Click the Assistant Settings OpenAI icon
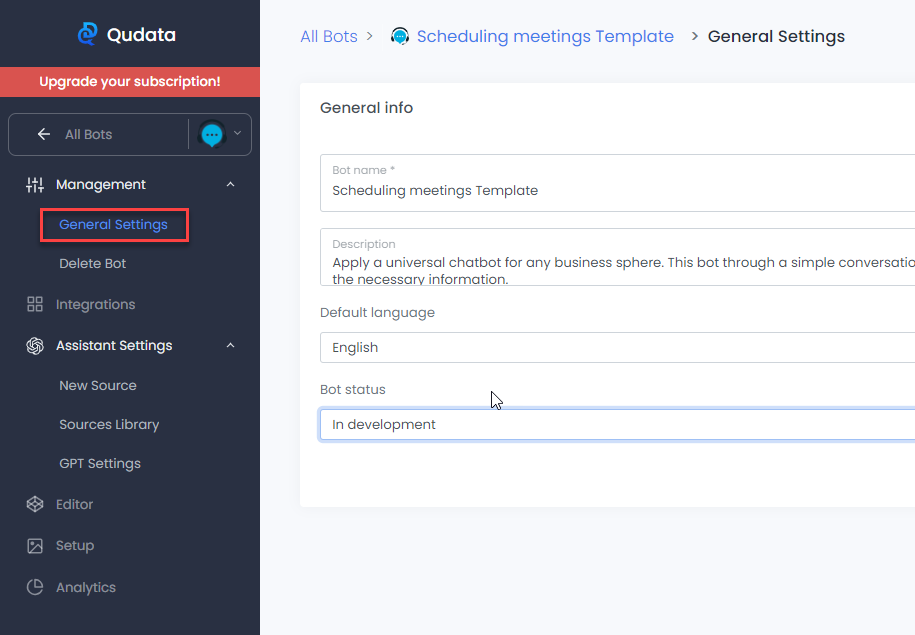This screenshot has height=635, width=915. [35, 345]
